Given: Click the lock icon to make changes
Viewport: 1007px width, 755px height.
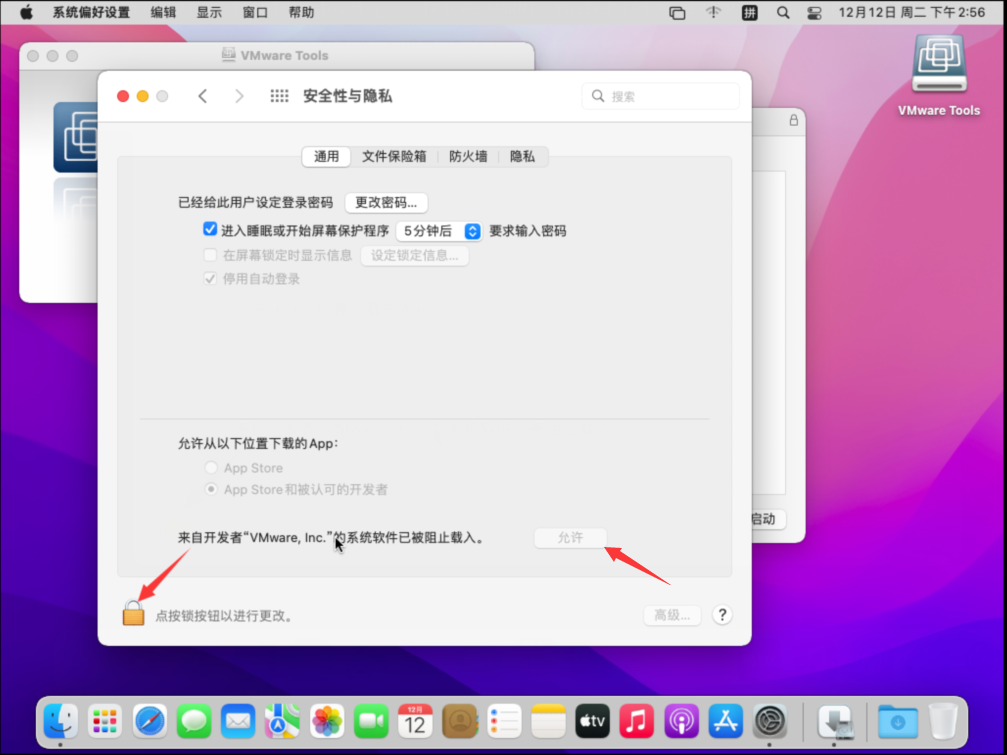Looking at the screenshot, I should click(134, 613).
